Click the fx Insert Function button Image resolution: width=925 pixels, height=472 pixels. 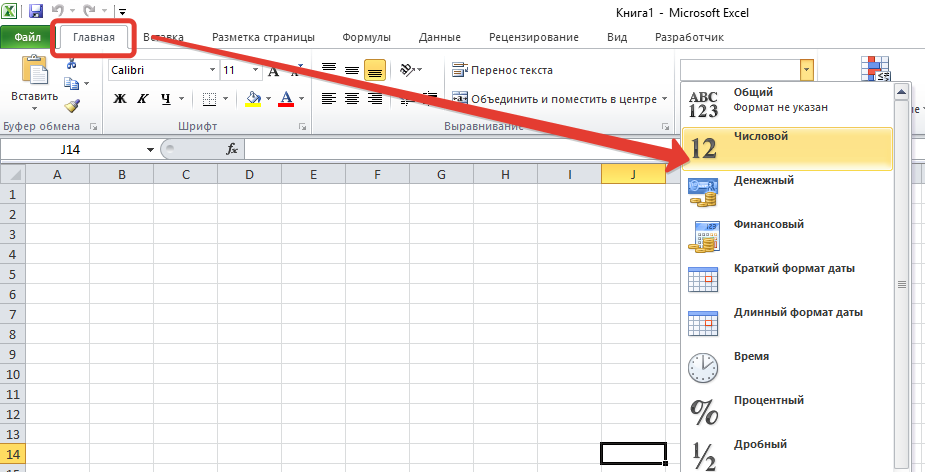(x=232, y=150)
